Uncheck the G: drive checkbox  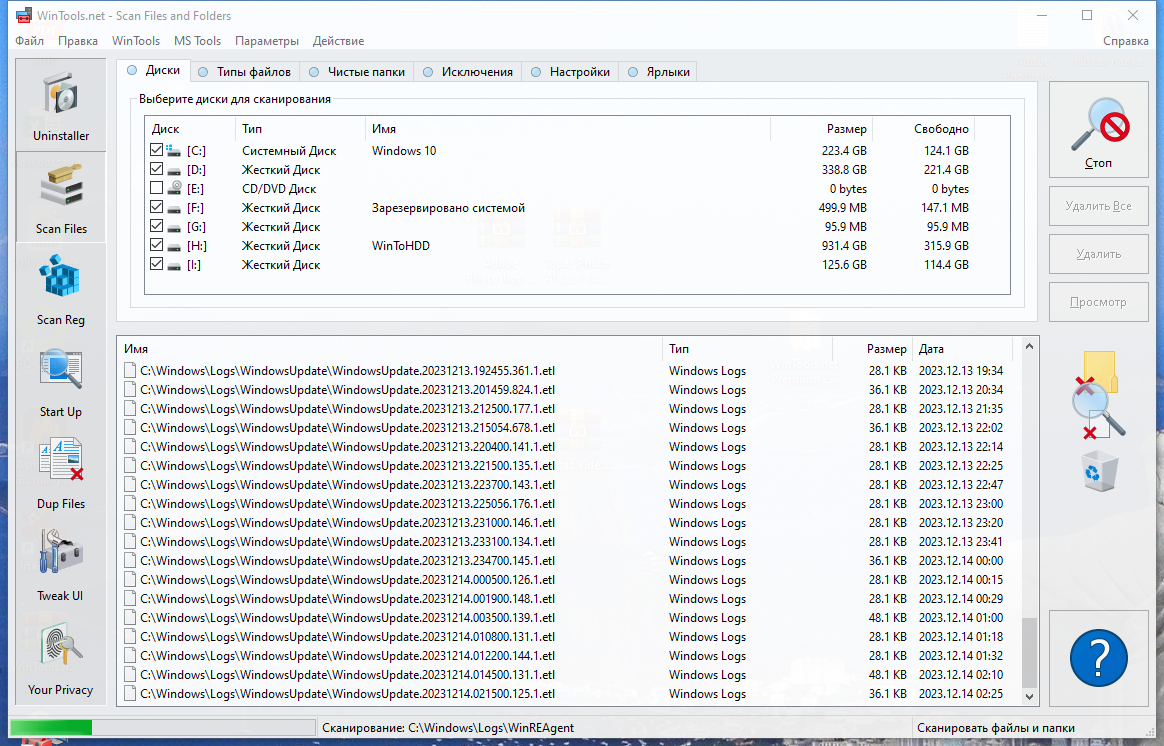pyautogui.click(x=157, y=226)
